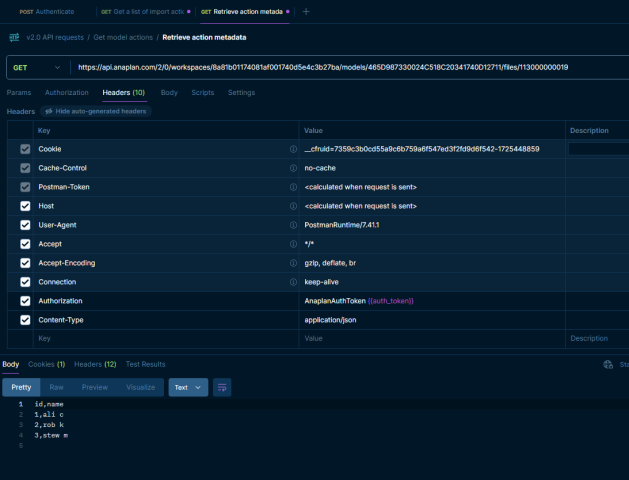Uncheck the Postman-Token header checkbox
The width and height of the screenshot is (629, 480).
[25, 187]
